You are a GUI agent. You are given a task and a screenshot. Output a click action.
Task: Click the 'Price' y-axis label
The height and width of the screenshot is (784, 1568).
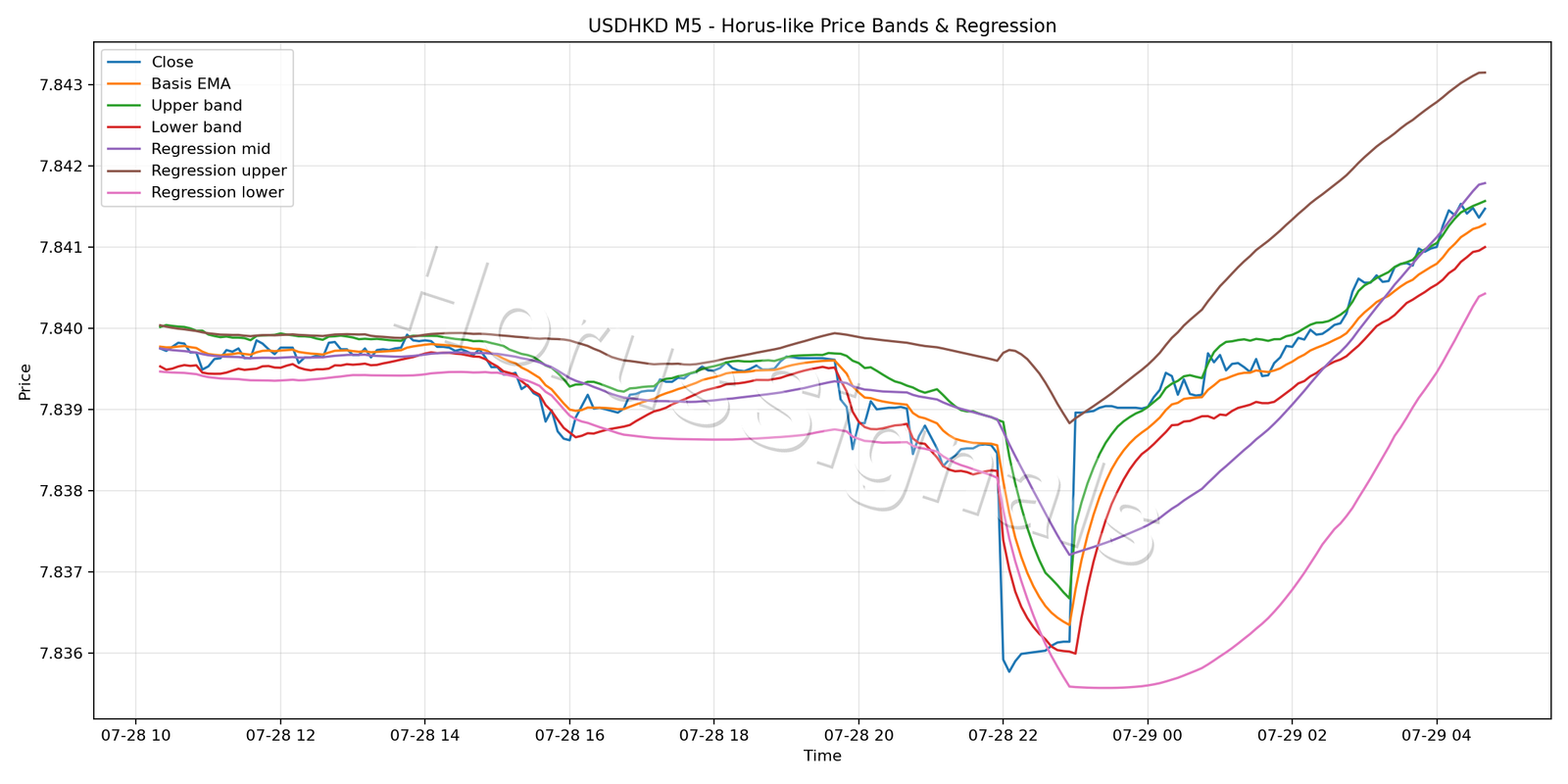coord(25,381)
